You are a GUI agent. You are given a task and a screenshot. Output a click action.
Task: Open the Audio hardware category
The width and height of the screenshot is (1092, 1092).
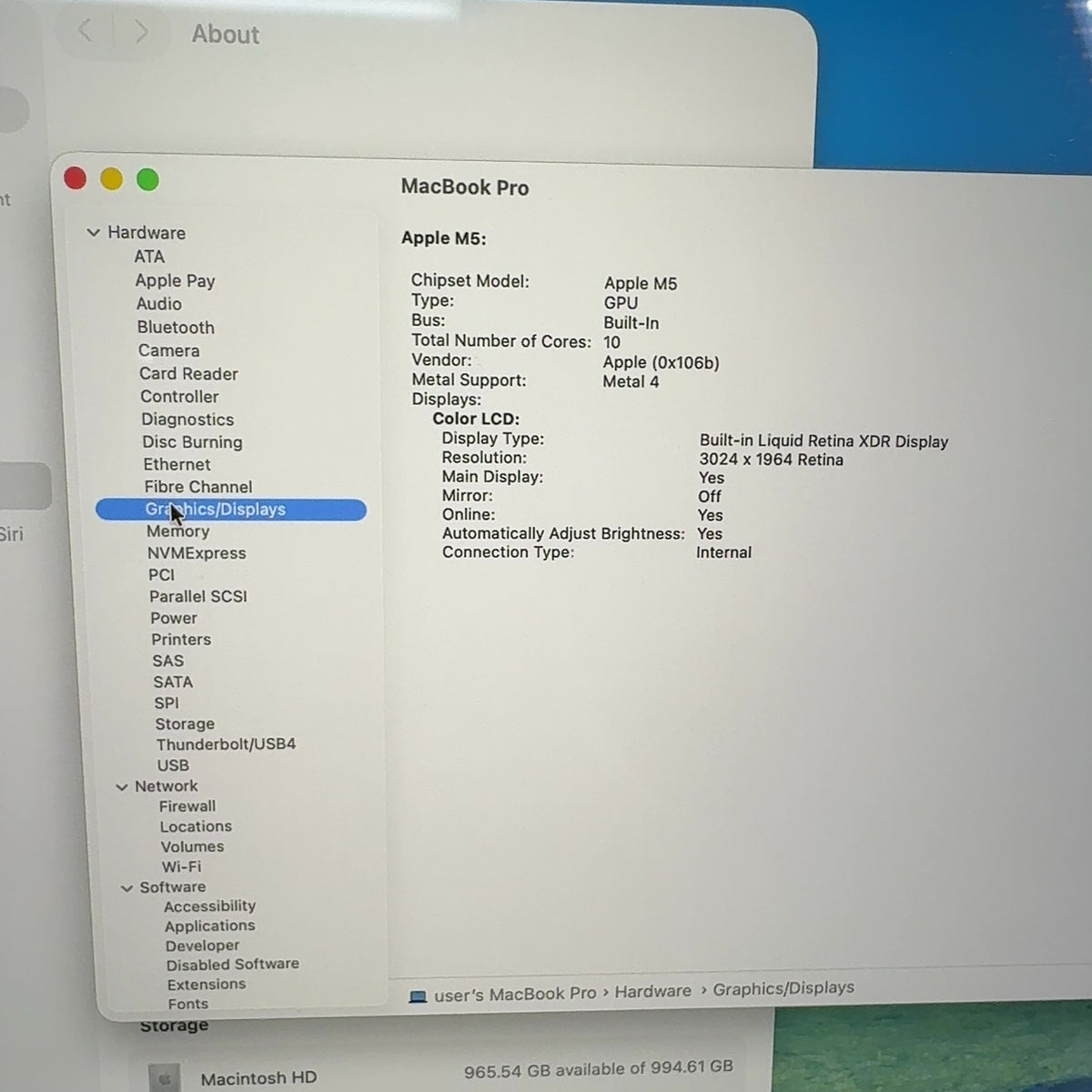[159, 304]
